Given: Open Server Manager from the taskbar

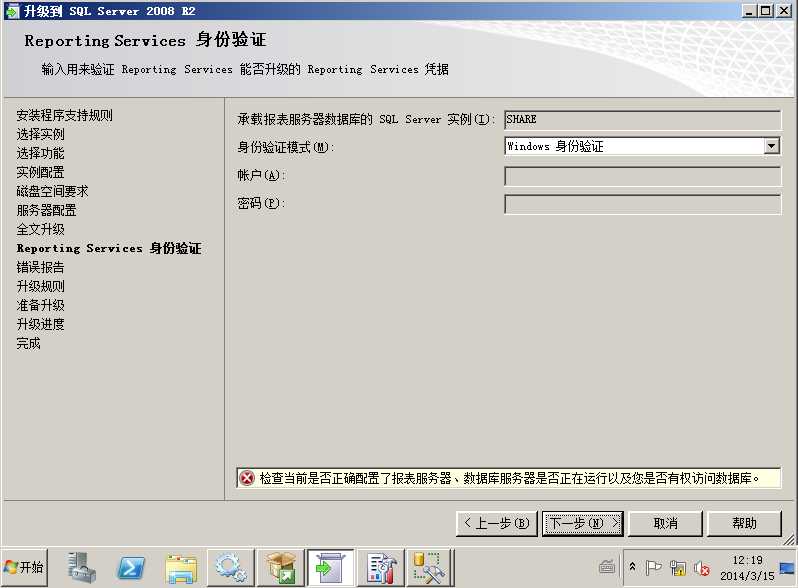Looking at the screenshot, I should (x=81, y=567).
